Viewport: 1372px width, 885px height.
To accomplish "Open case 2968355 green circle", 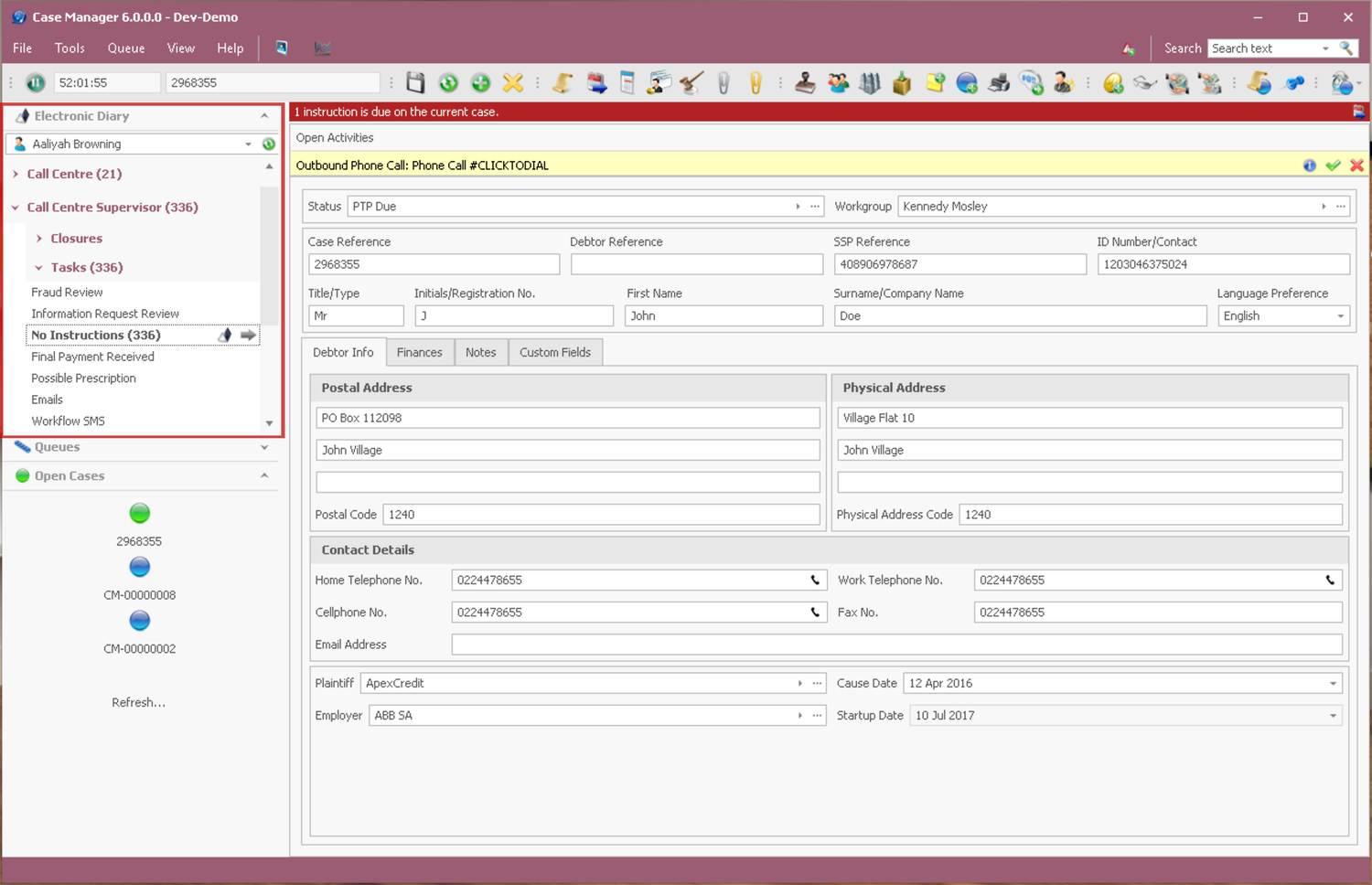I will coord(140,514).
